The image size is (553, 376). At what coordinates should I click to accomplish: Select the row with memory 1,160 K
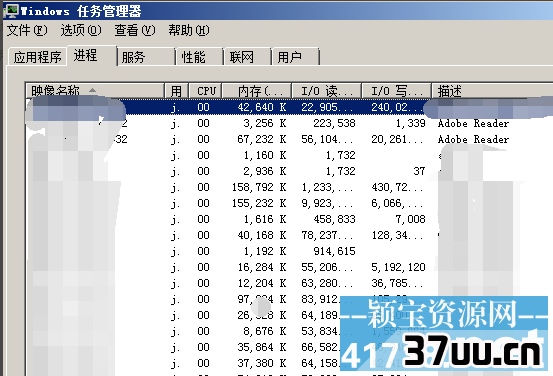coord(289,155)
